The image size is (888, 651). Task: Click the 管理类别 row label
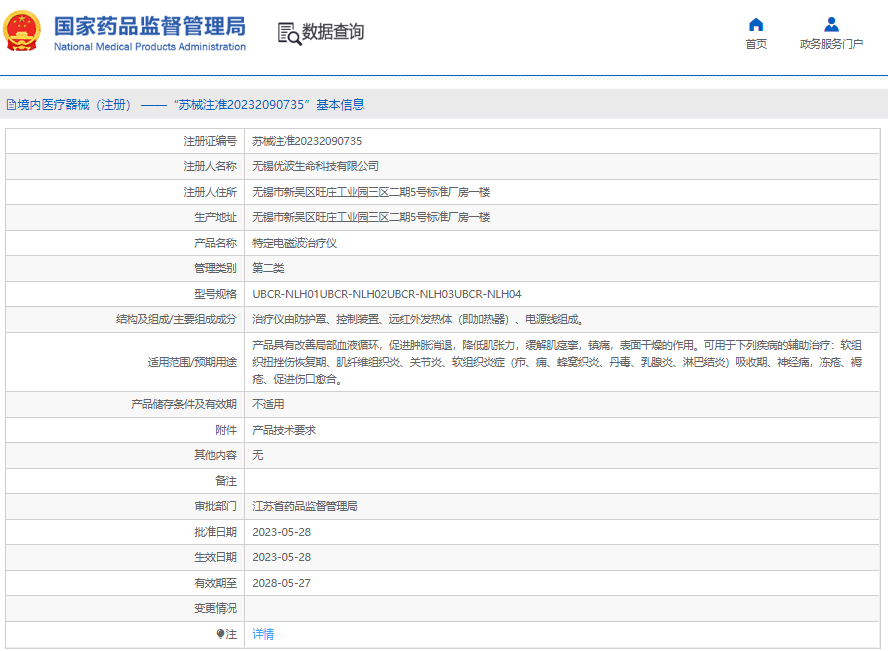[215, 268]
